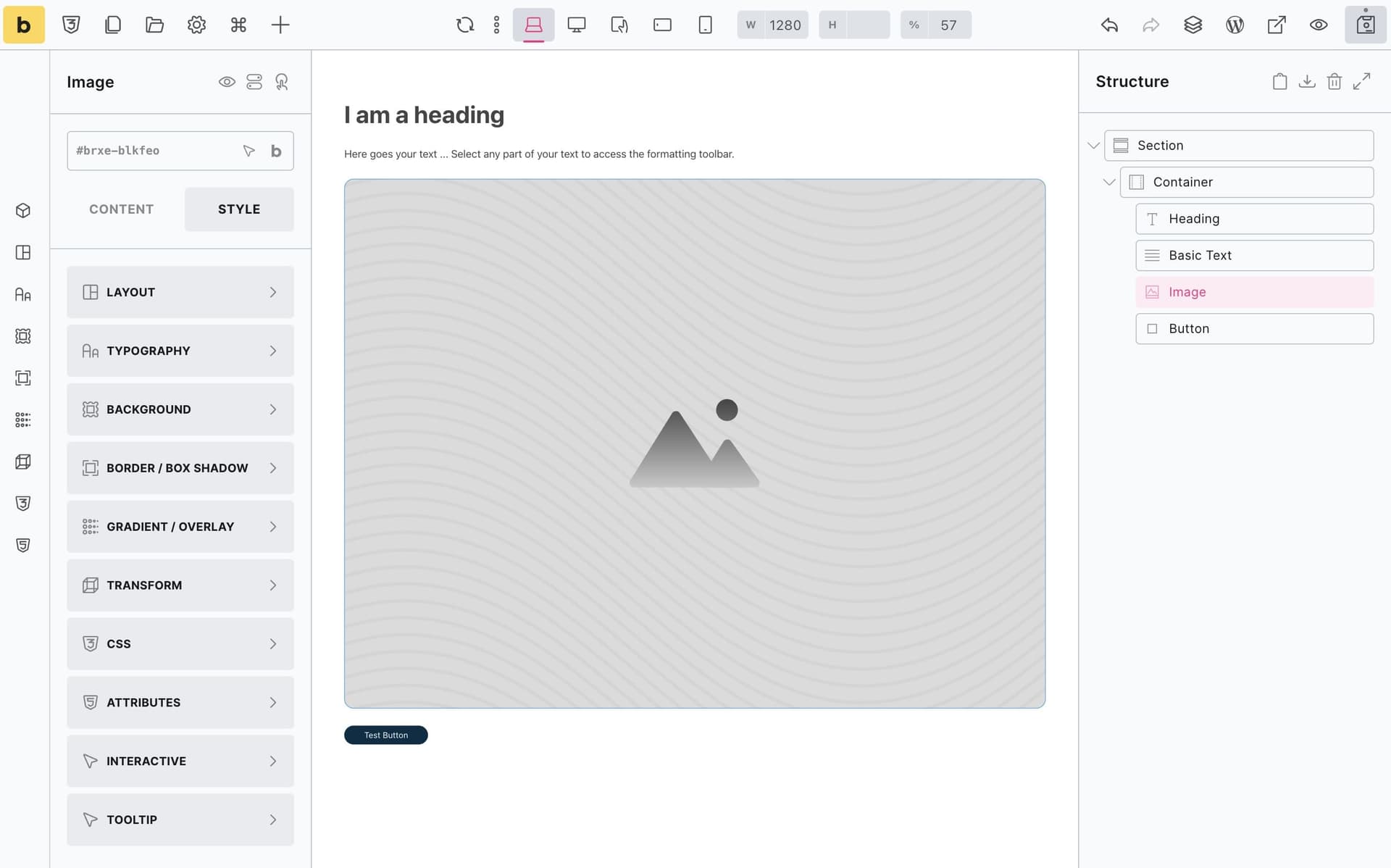Open the revisions layers icon
This screenshot has width=1391, height=868.
point(1192,25)
